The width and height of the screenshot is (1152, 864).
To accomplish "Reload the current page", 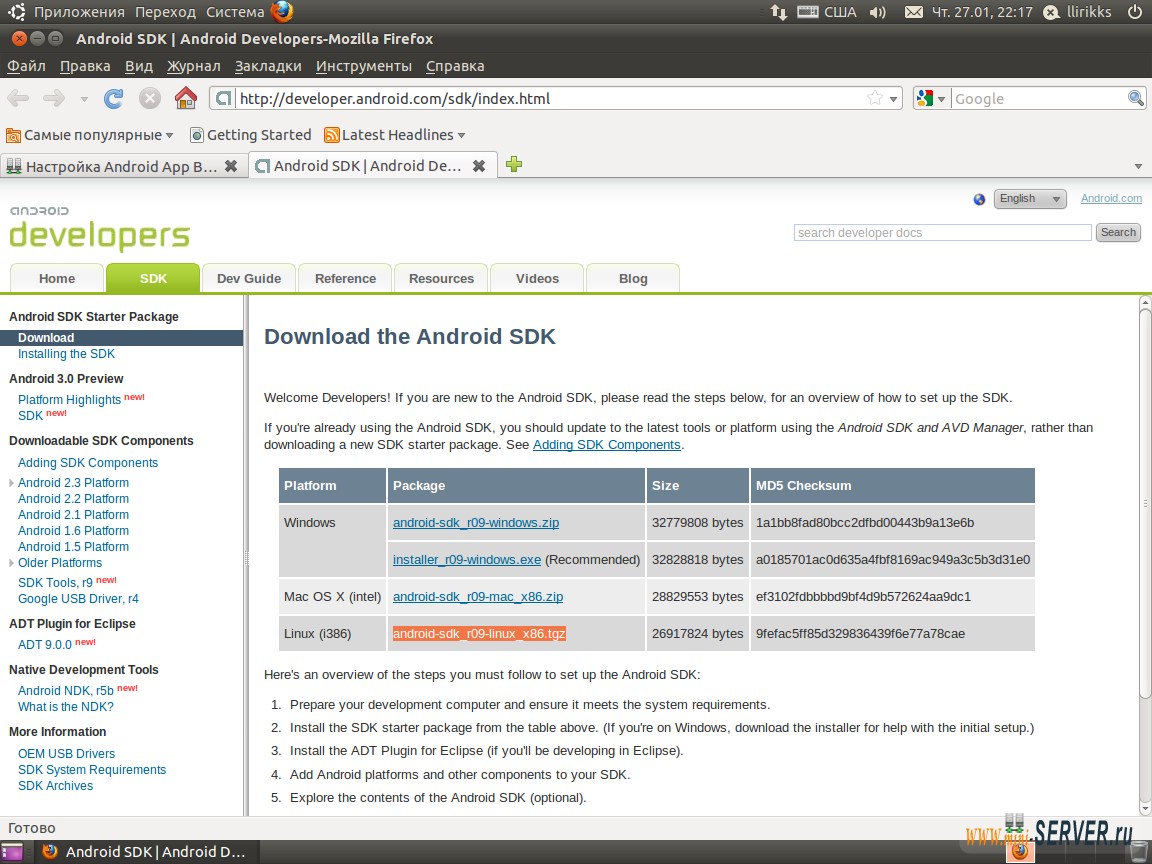I will tap(113, 98).
